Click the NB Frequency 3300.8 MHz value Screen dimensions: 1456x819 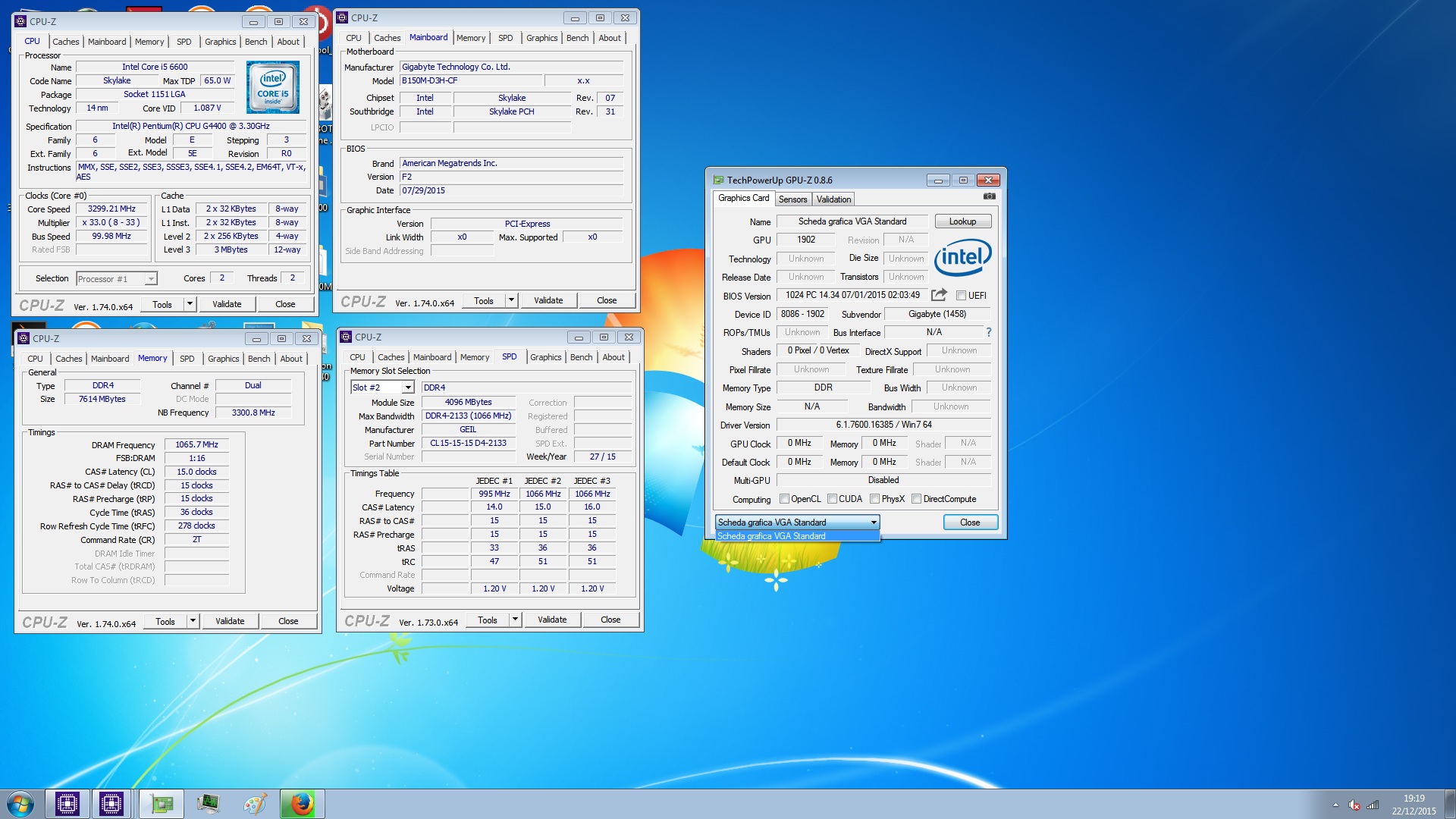253,413
